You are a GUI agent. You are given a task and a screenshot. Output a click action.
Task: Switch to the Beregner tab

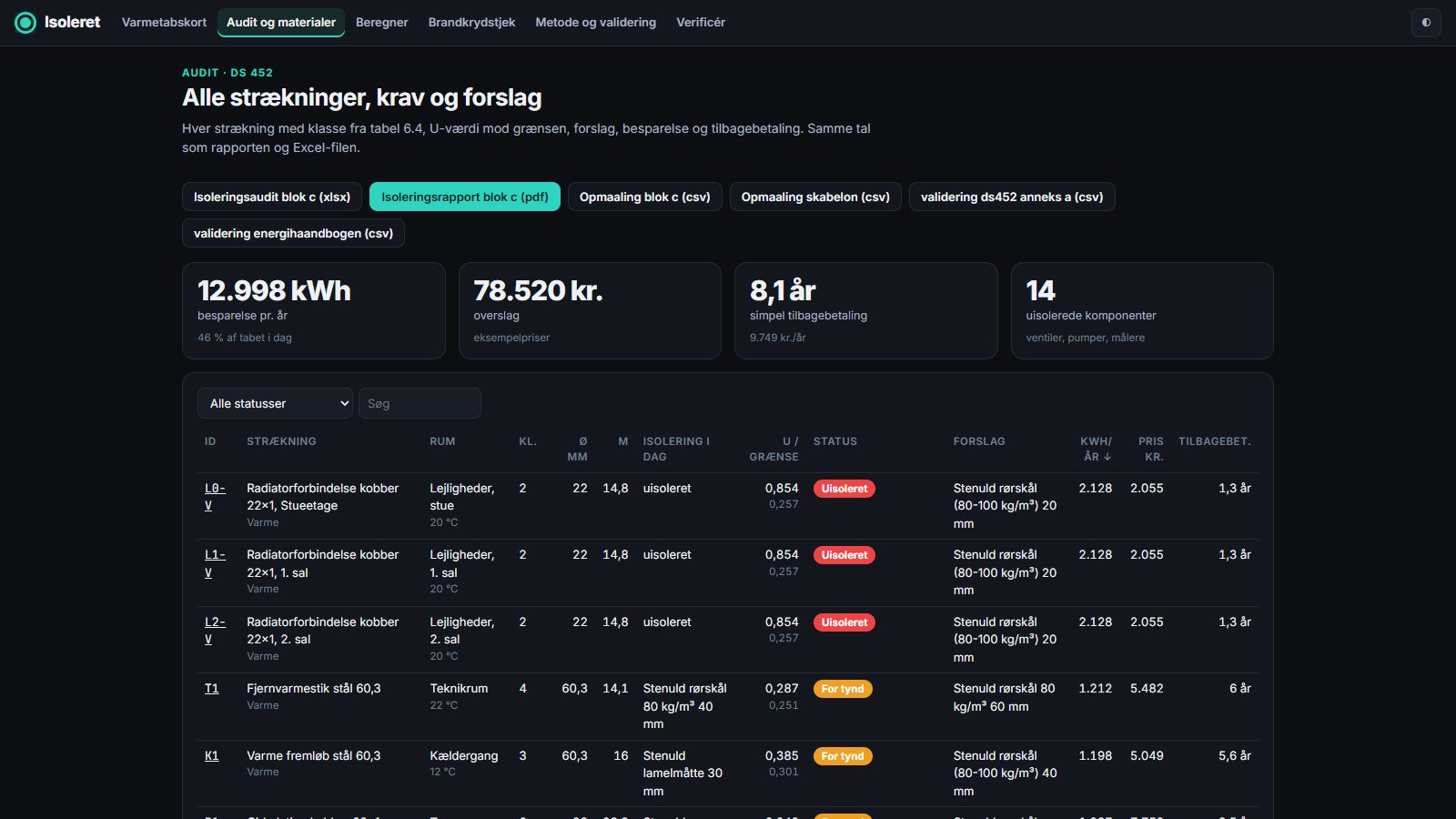click(382, 22)
